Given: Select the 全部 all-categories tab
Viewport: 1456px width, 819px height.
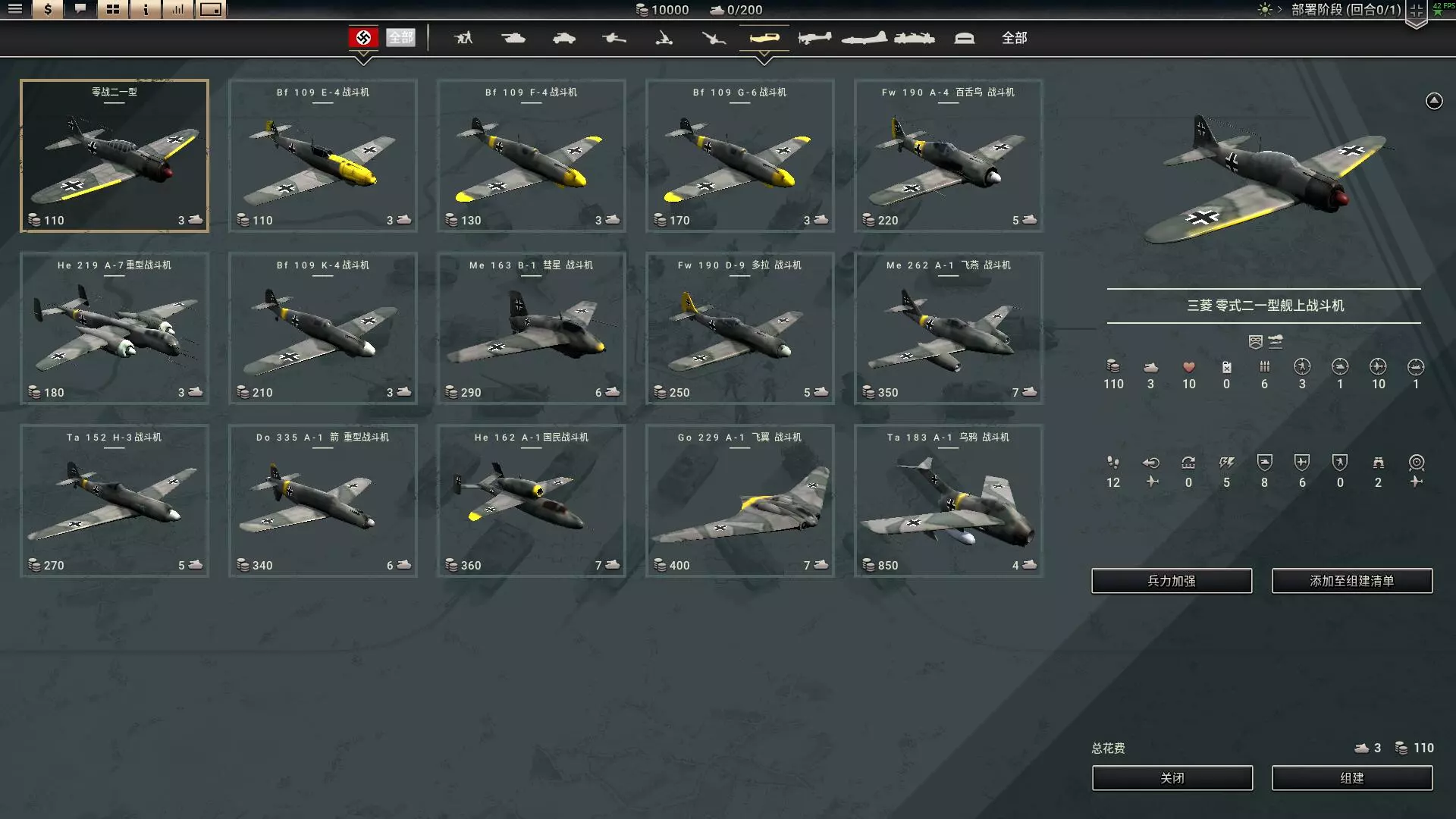Looking at the screenshot, I should [1014, 37].
